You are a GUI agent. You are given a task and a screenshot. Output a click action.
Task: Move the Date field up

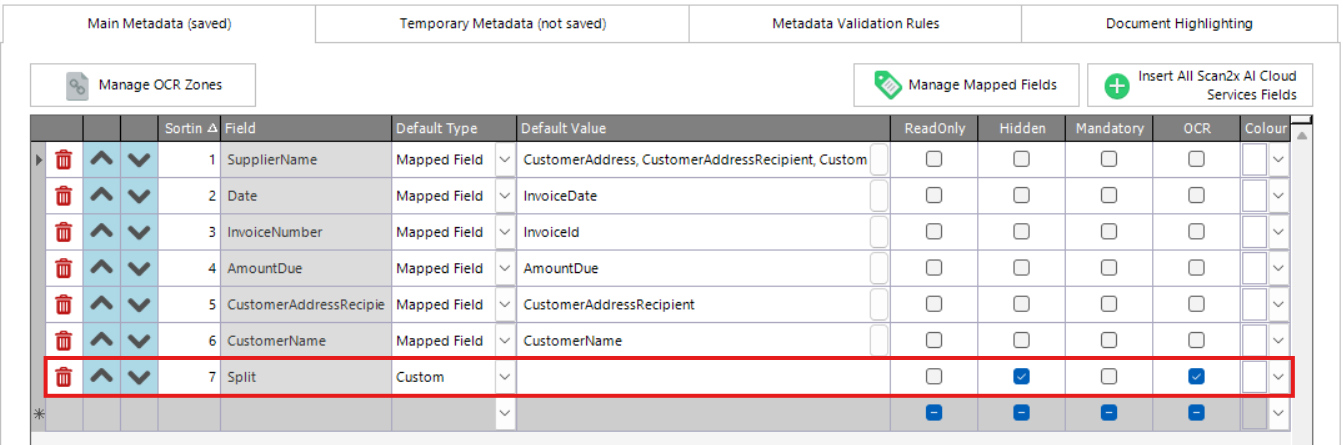101,196
